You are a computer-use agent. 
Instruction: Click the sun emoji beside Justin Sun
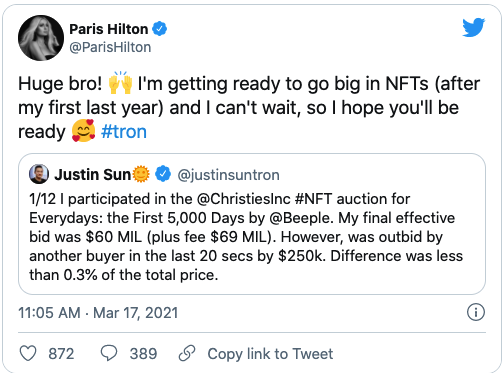pos(141,174)
